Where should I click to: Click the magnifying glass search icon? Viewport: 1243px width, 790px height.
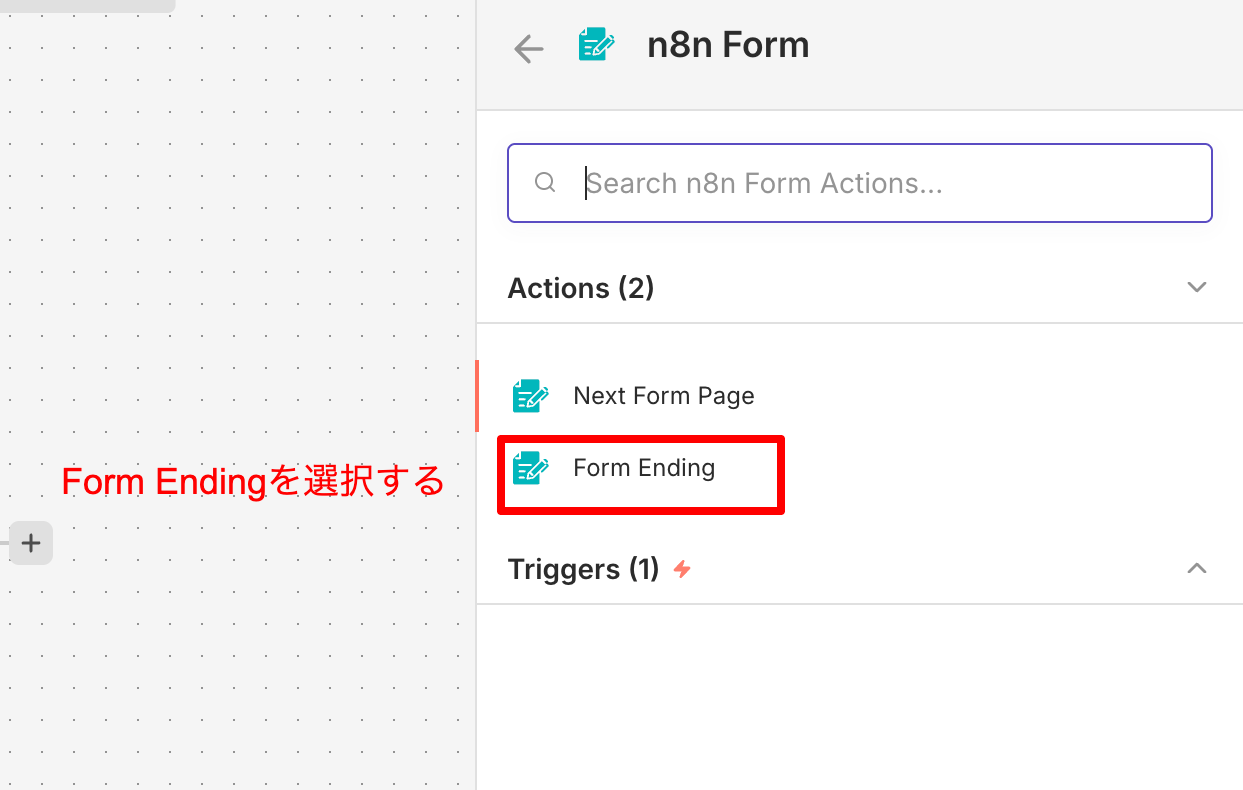tap(545, 182)
